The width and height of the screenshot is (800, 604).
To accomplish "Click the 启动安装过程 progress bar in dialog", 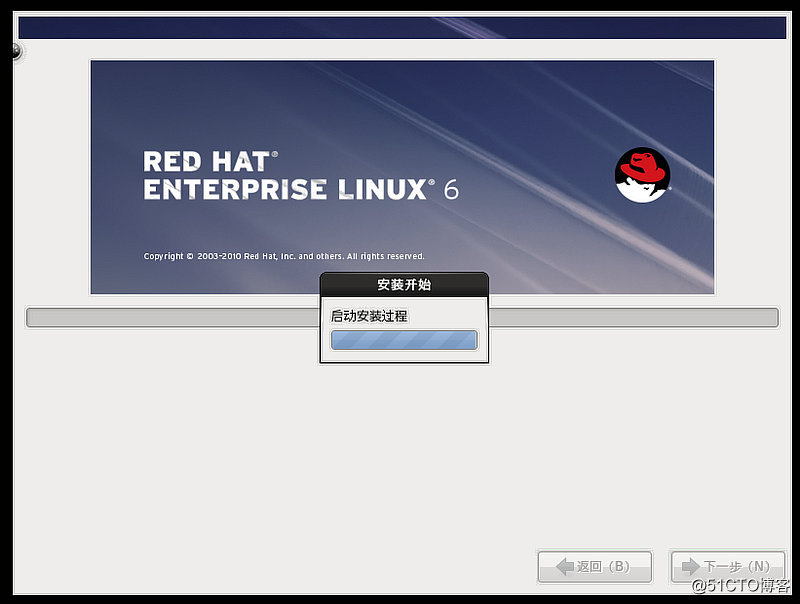I will tap(404, 340).
